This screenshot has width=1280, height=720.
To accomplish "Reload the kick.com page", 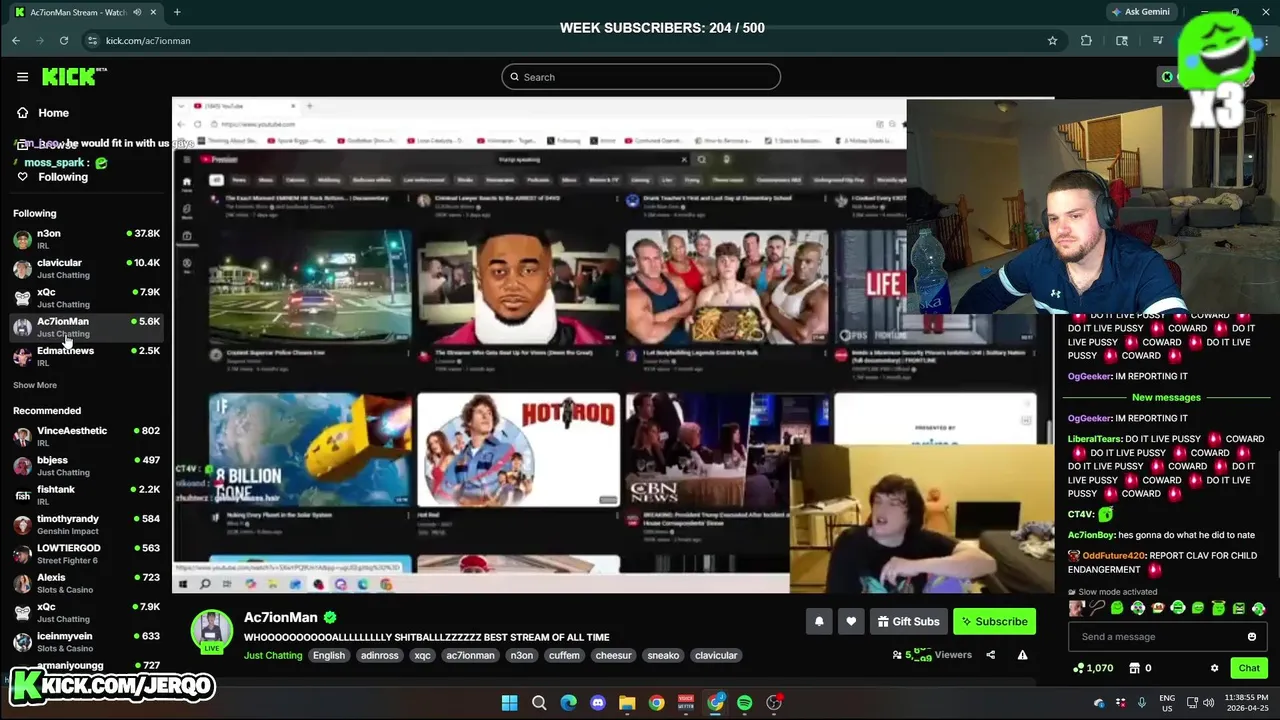I will [x=64, y=40].
